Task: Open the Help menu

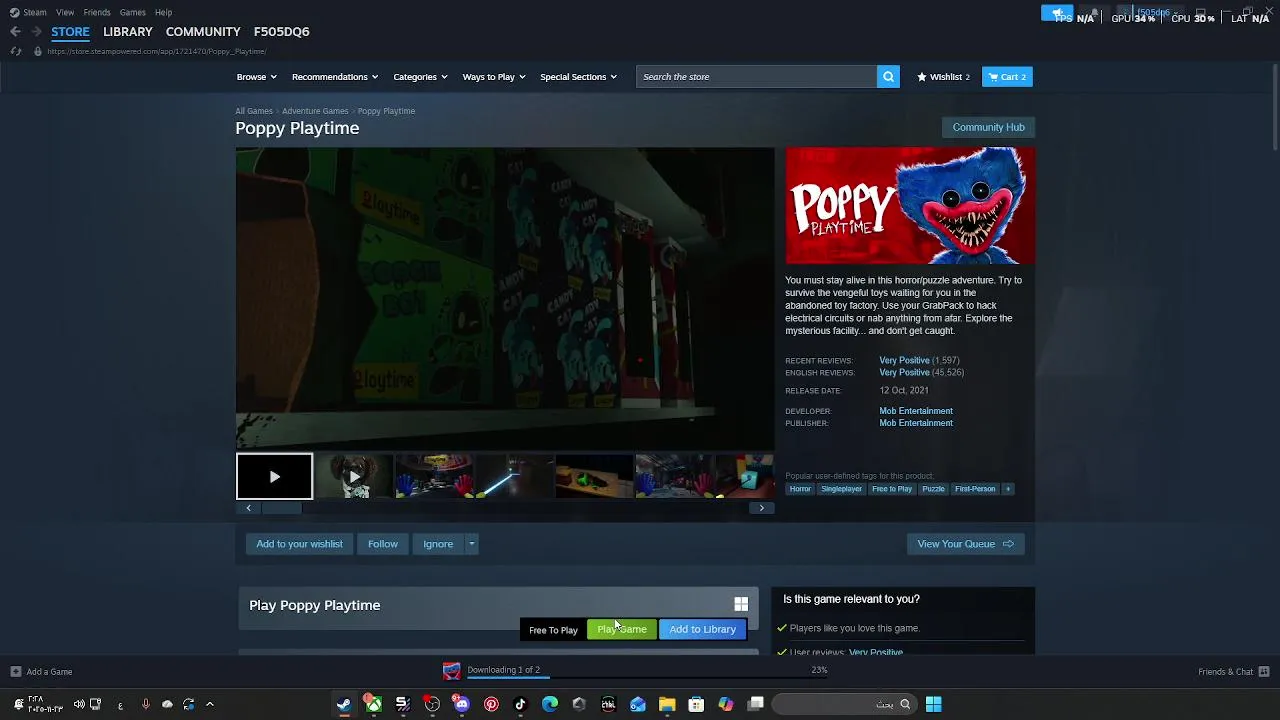Action: [x=164, y=12]
